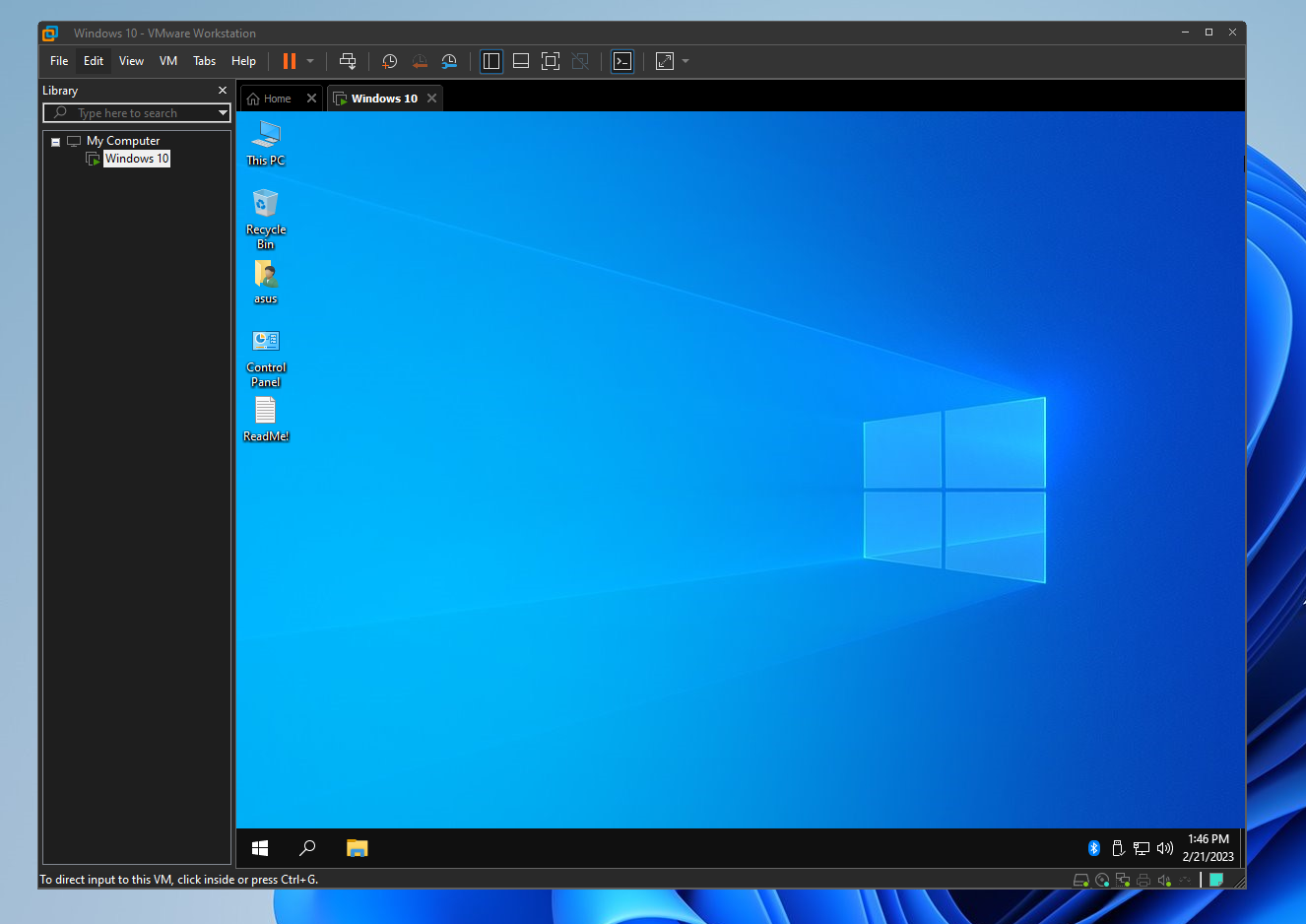The width and height of the screenshot is (1306, 924).
Task: Click the guest taskbar search icon
Action: pos(307,848)
